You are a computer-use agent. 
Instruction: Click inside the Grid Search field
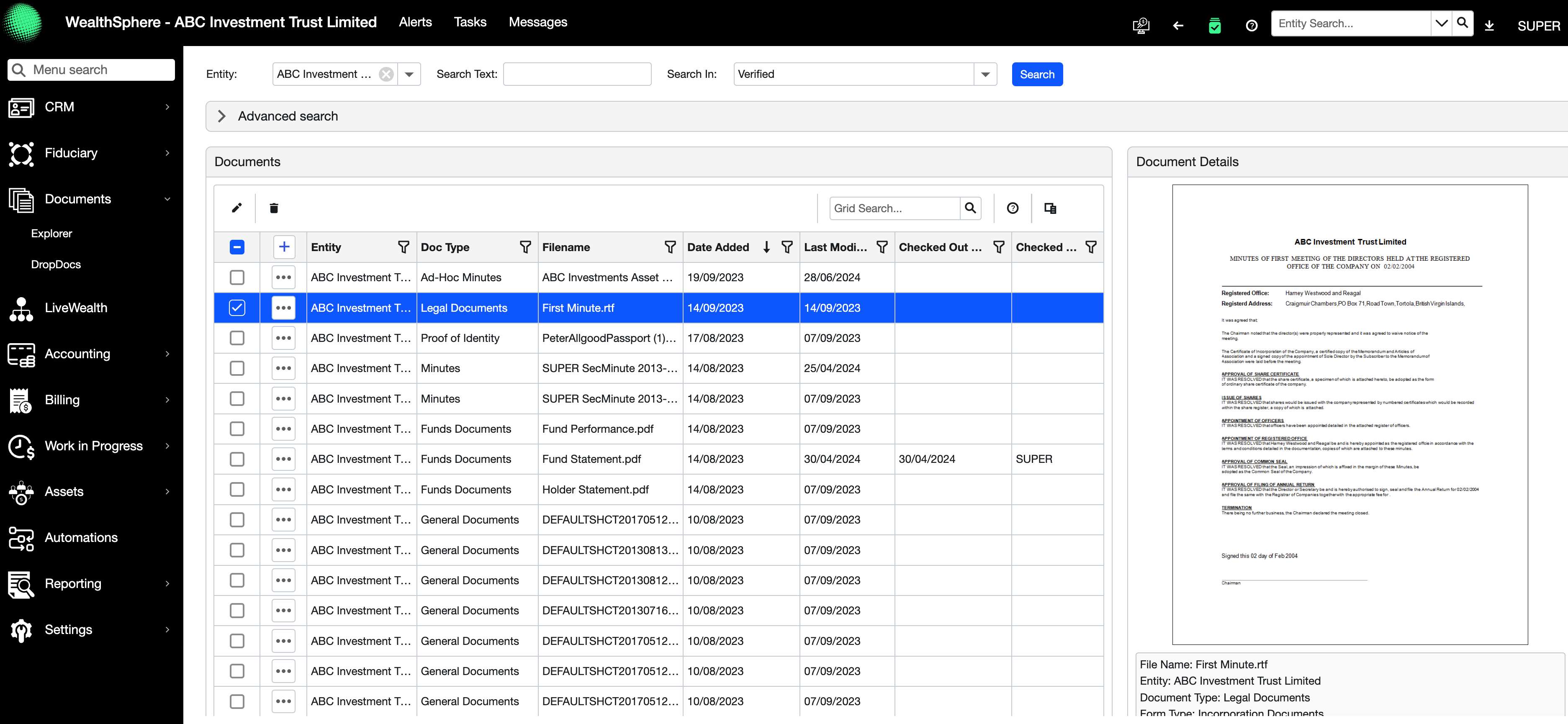pyautogui.click(x=895, y=208)
